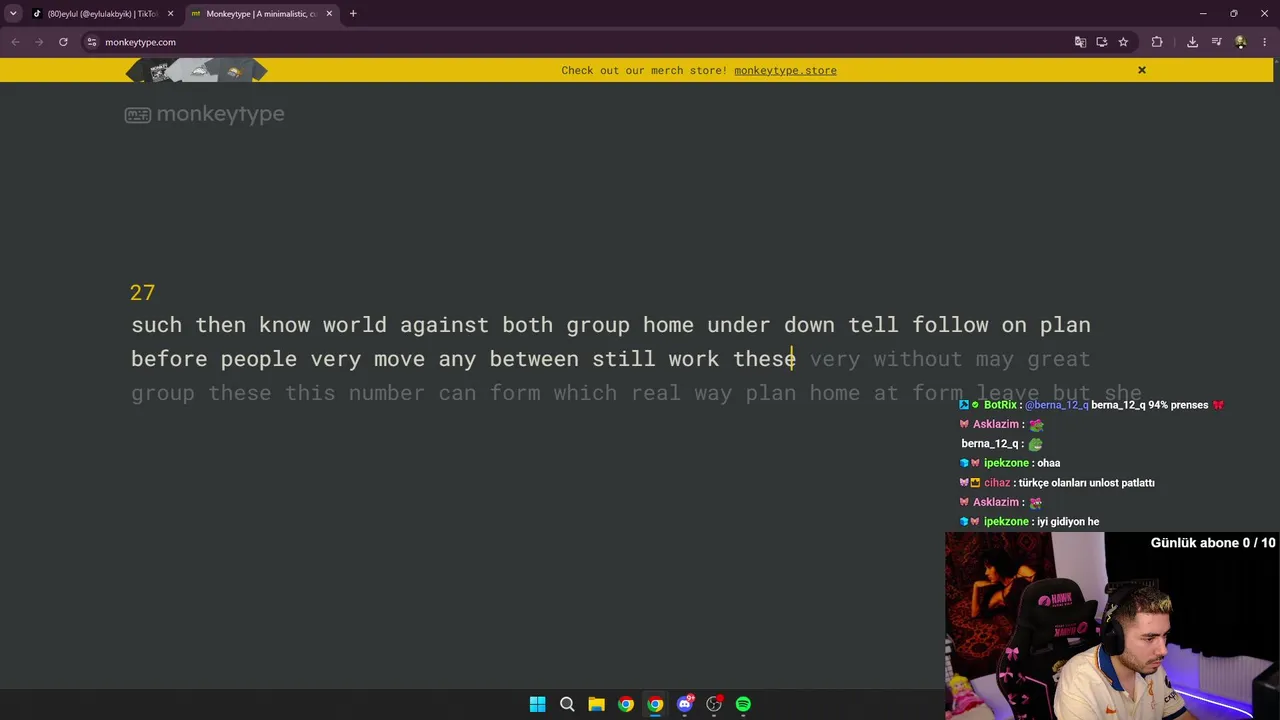Go back in the browser
The height and width of the screenshot is (720, 1280).
15,42
